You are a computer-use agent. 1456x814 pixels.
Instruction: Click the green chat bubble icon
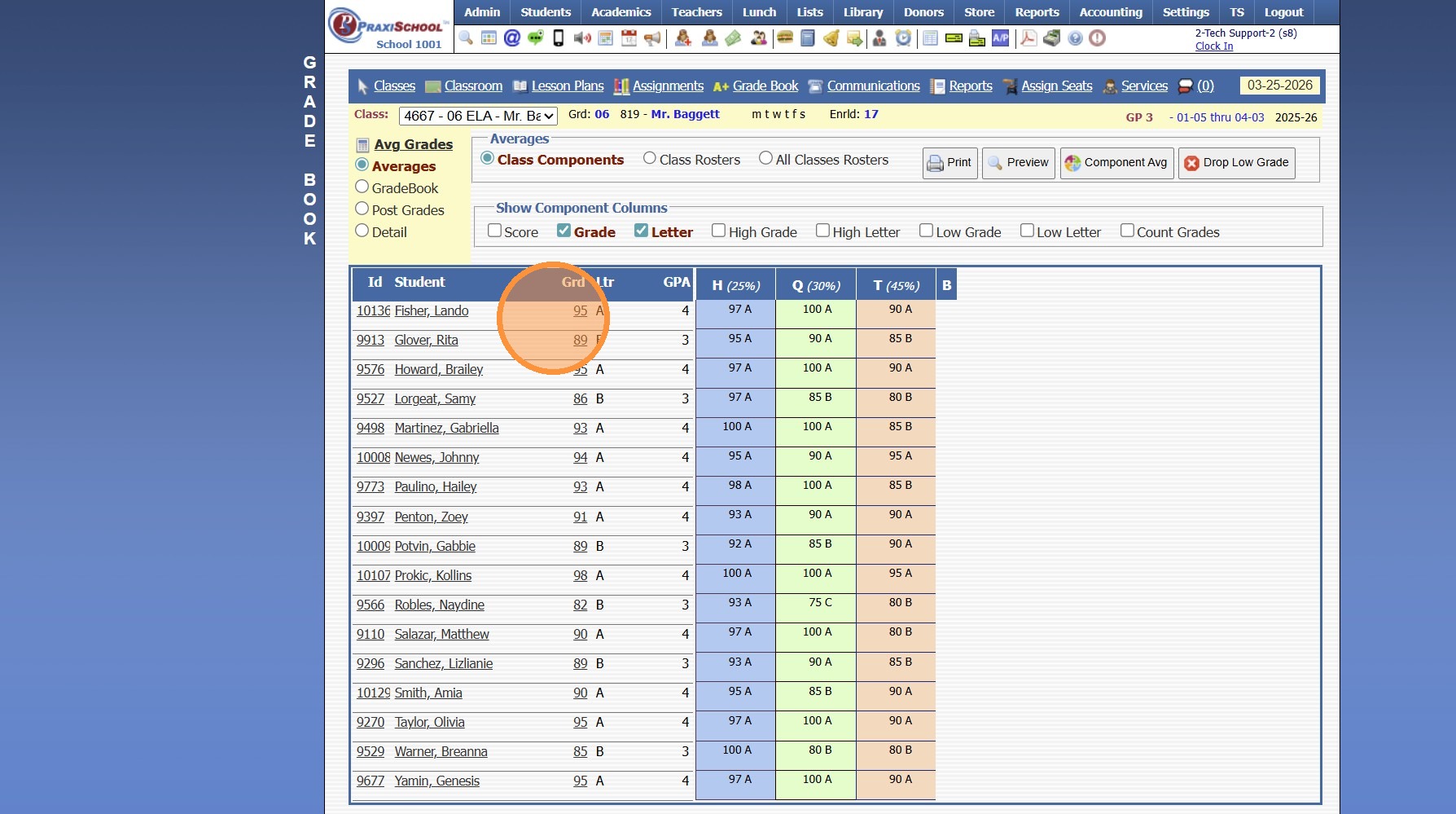(x=535, y=38)
